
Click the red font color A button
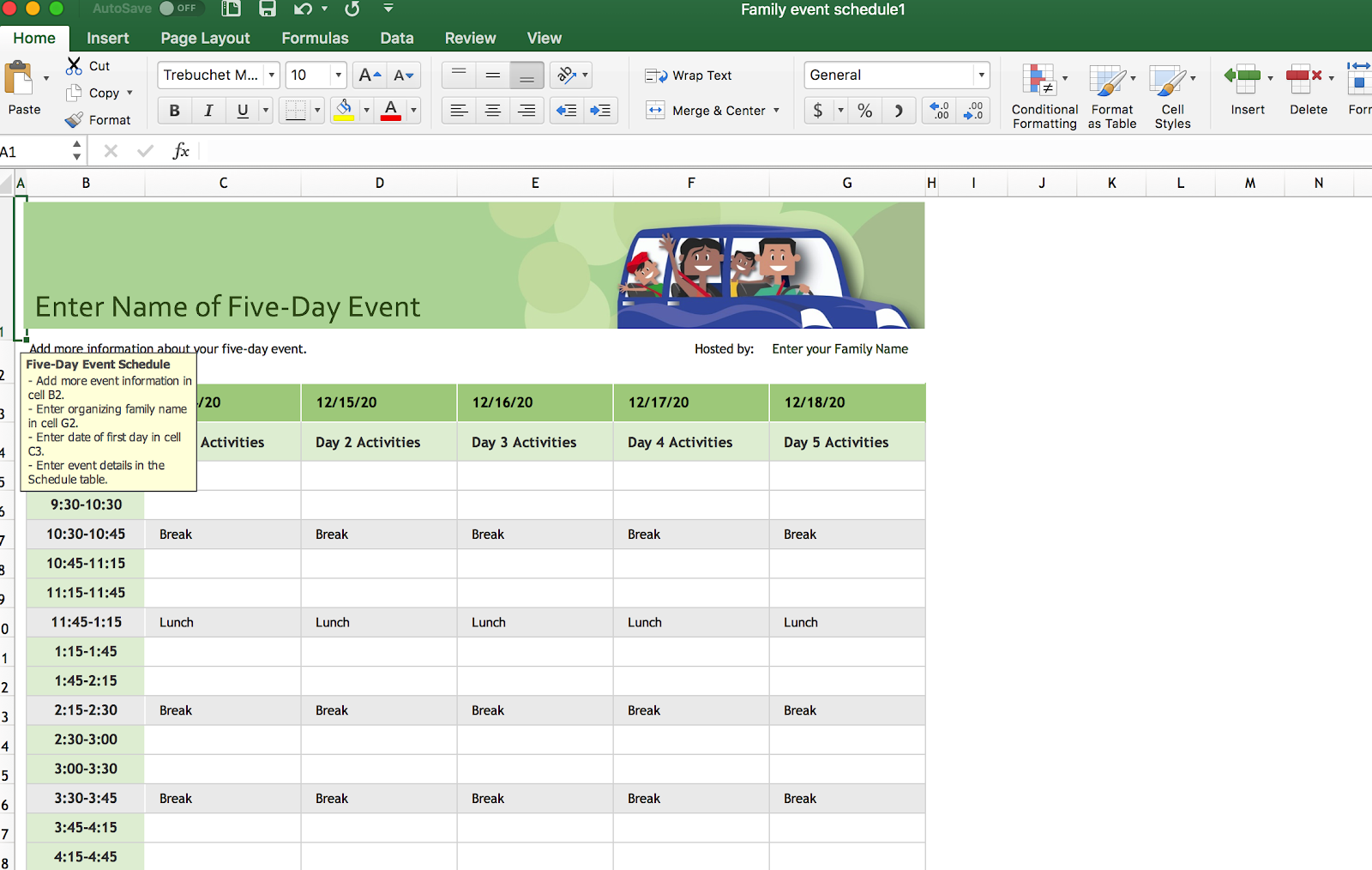click(391, 111)
